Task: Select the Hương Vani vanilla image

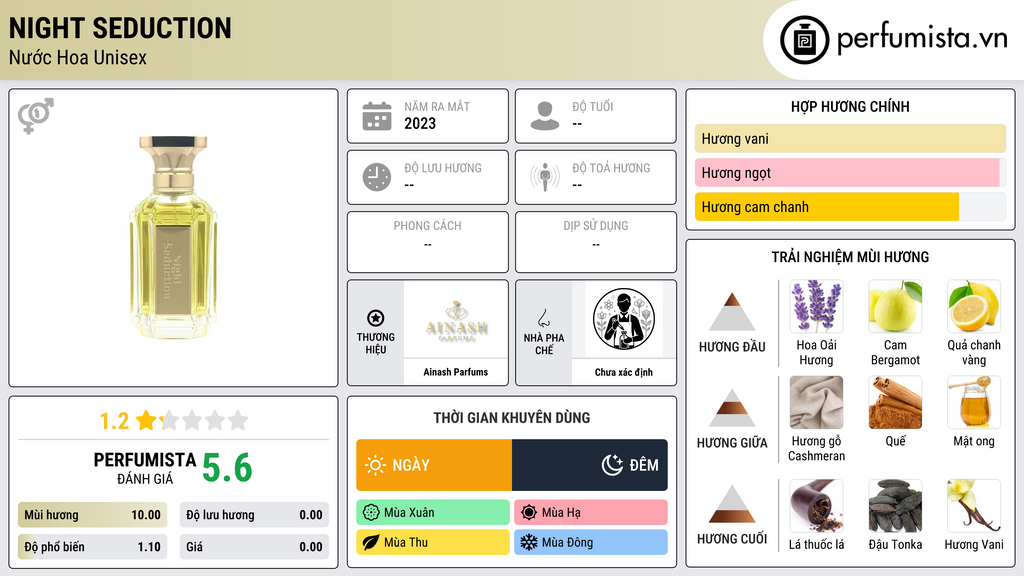Action: tap(974, 506)
